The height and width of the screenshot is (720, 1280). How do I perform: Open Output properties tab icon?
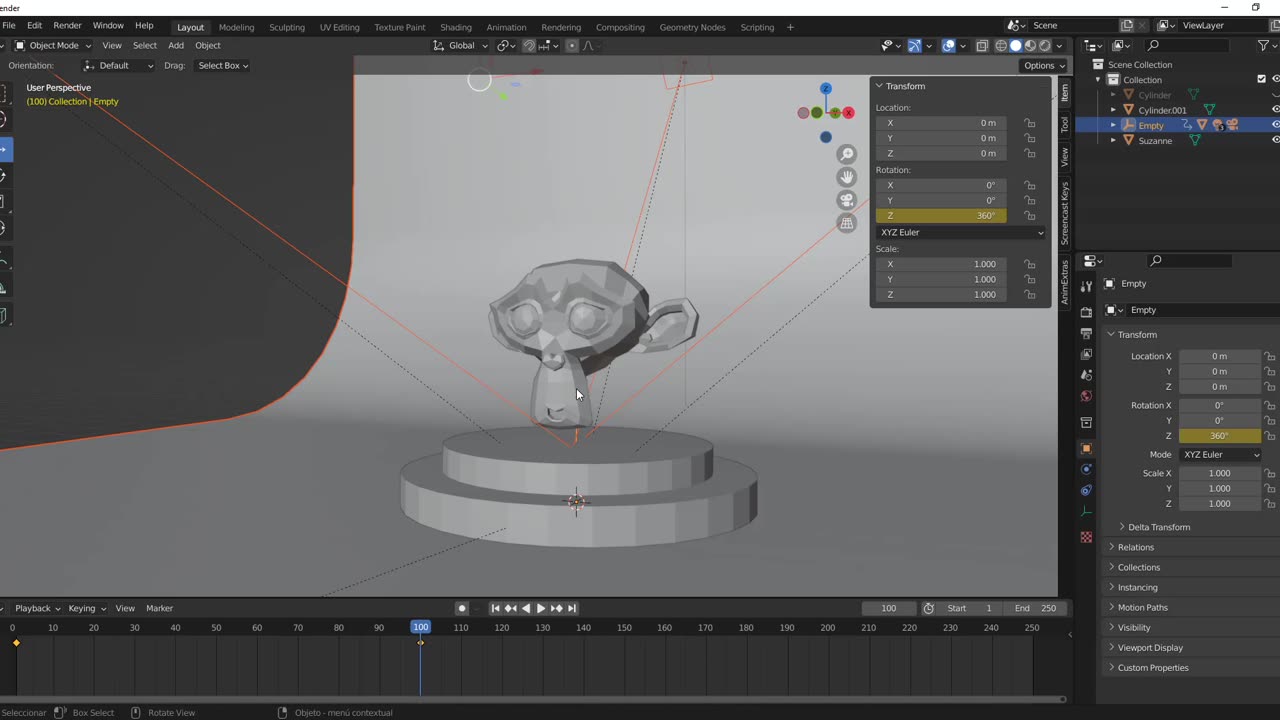1086,333
